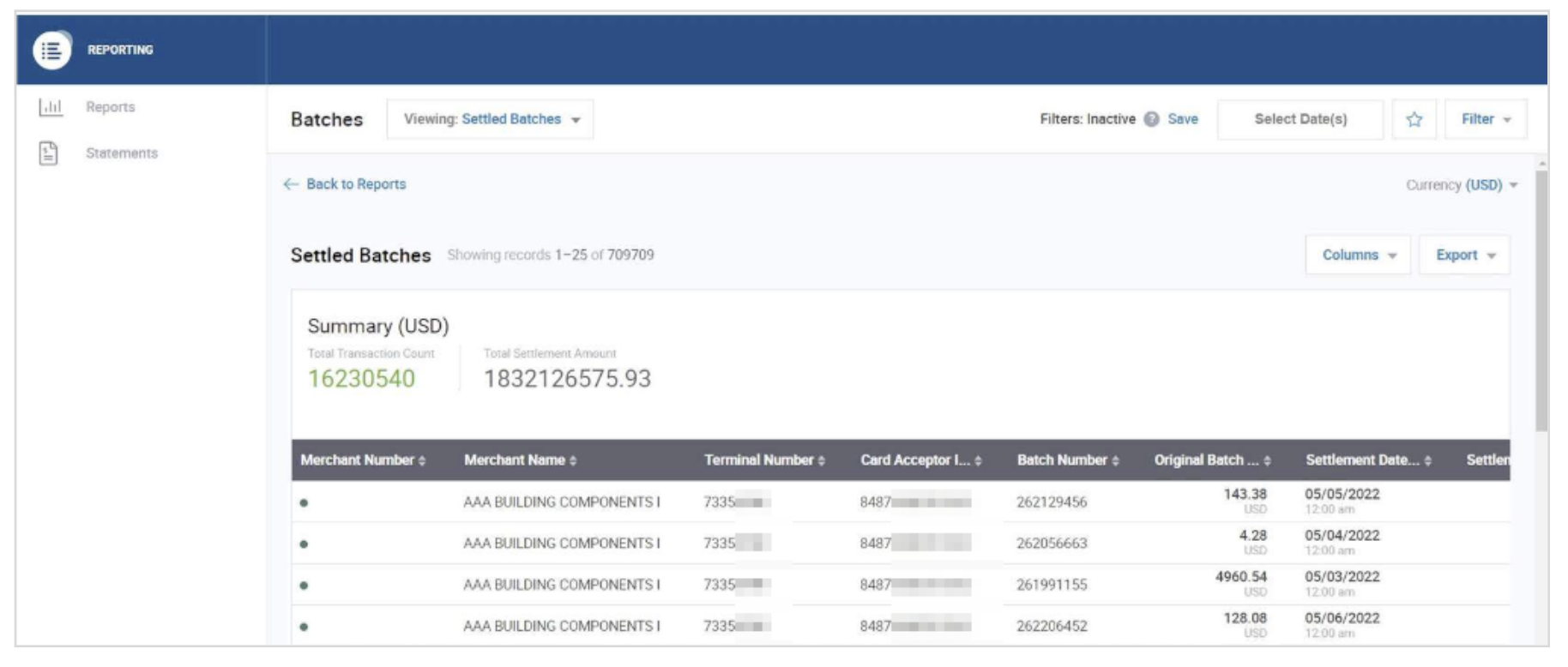Click the Select Date(s) field
The width and height of the screenshot is (1568, 667).
[1300, 119]
